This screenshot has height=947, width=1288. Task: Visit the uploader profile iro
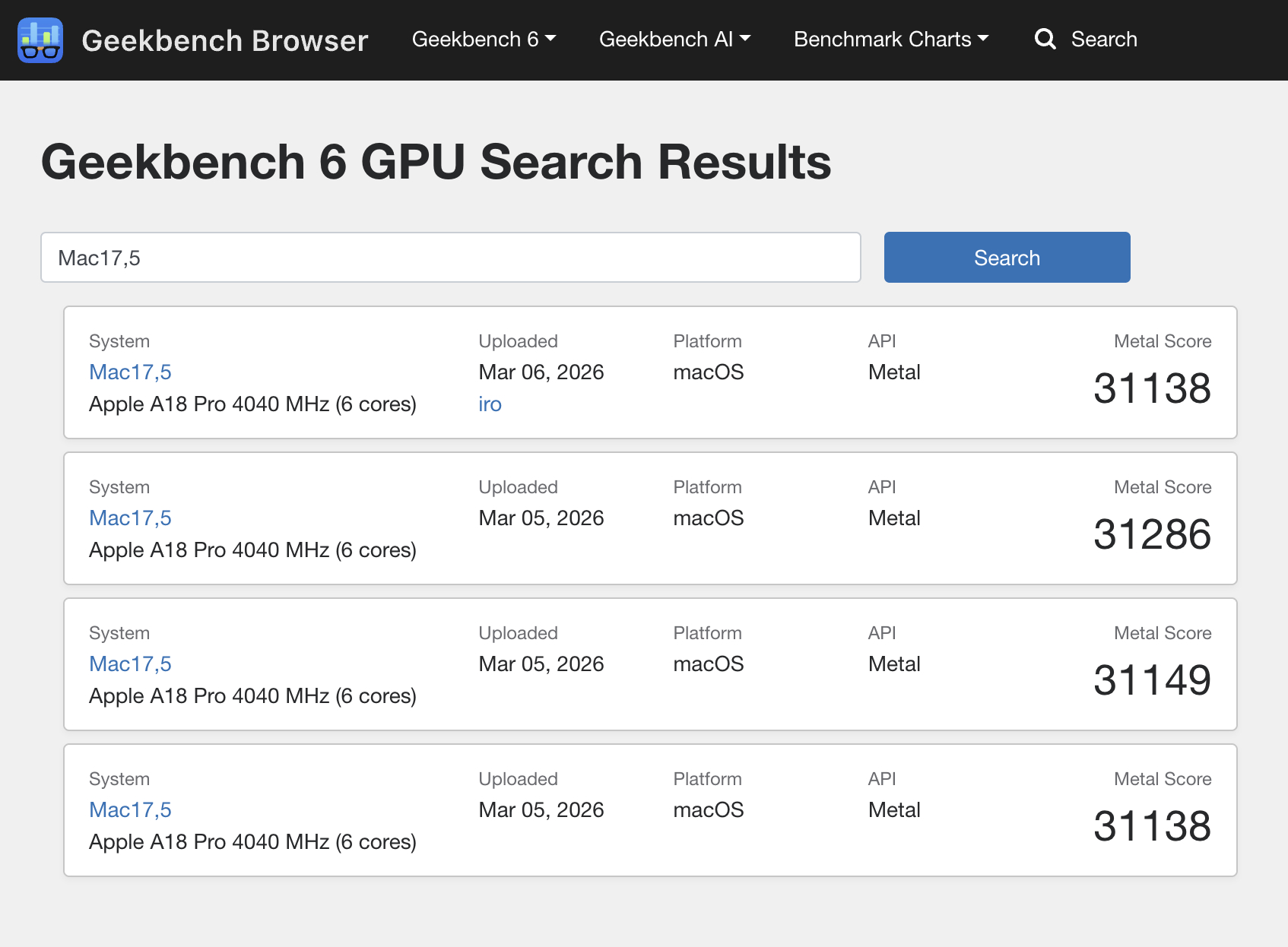pos(490,404)
